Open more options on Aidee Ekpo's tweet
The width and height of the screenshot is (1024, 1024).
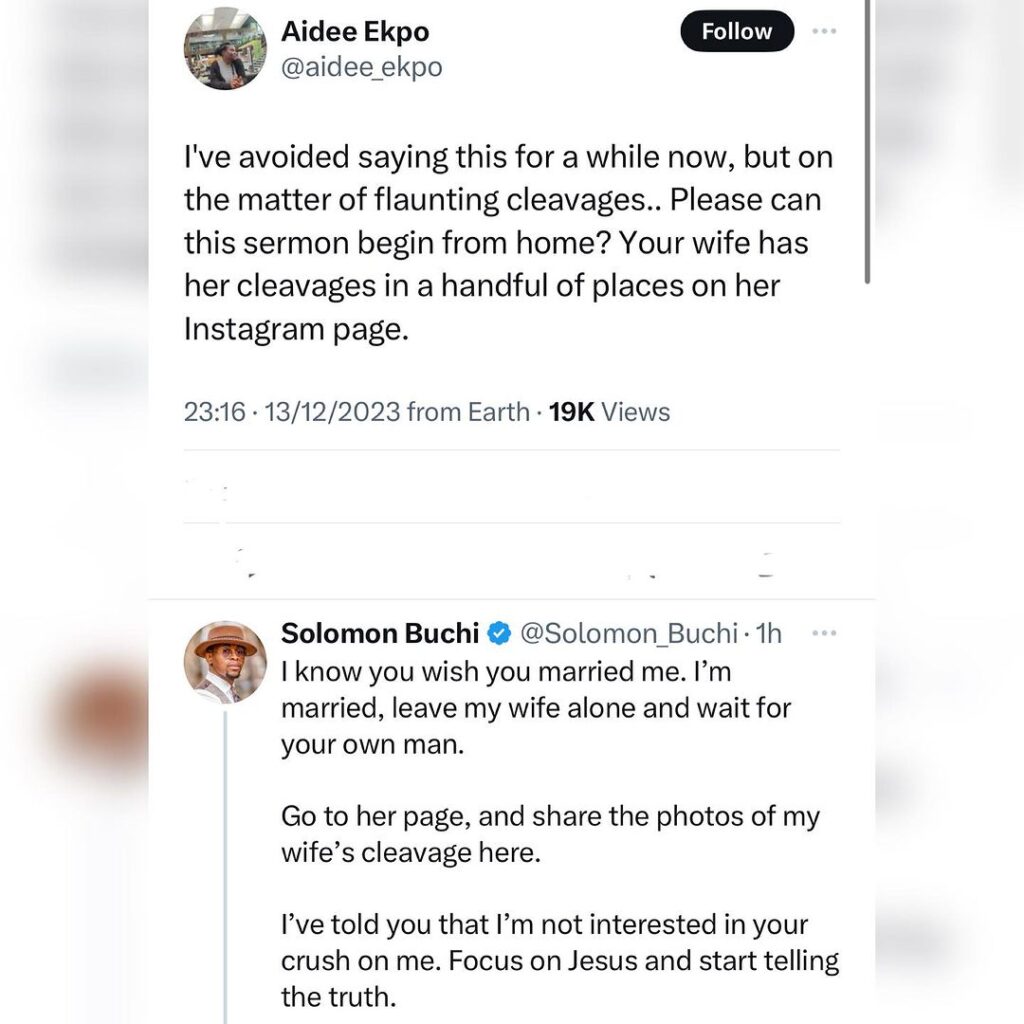tap(823, 32)
